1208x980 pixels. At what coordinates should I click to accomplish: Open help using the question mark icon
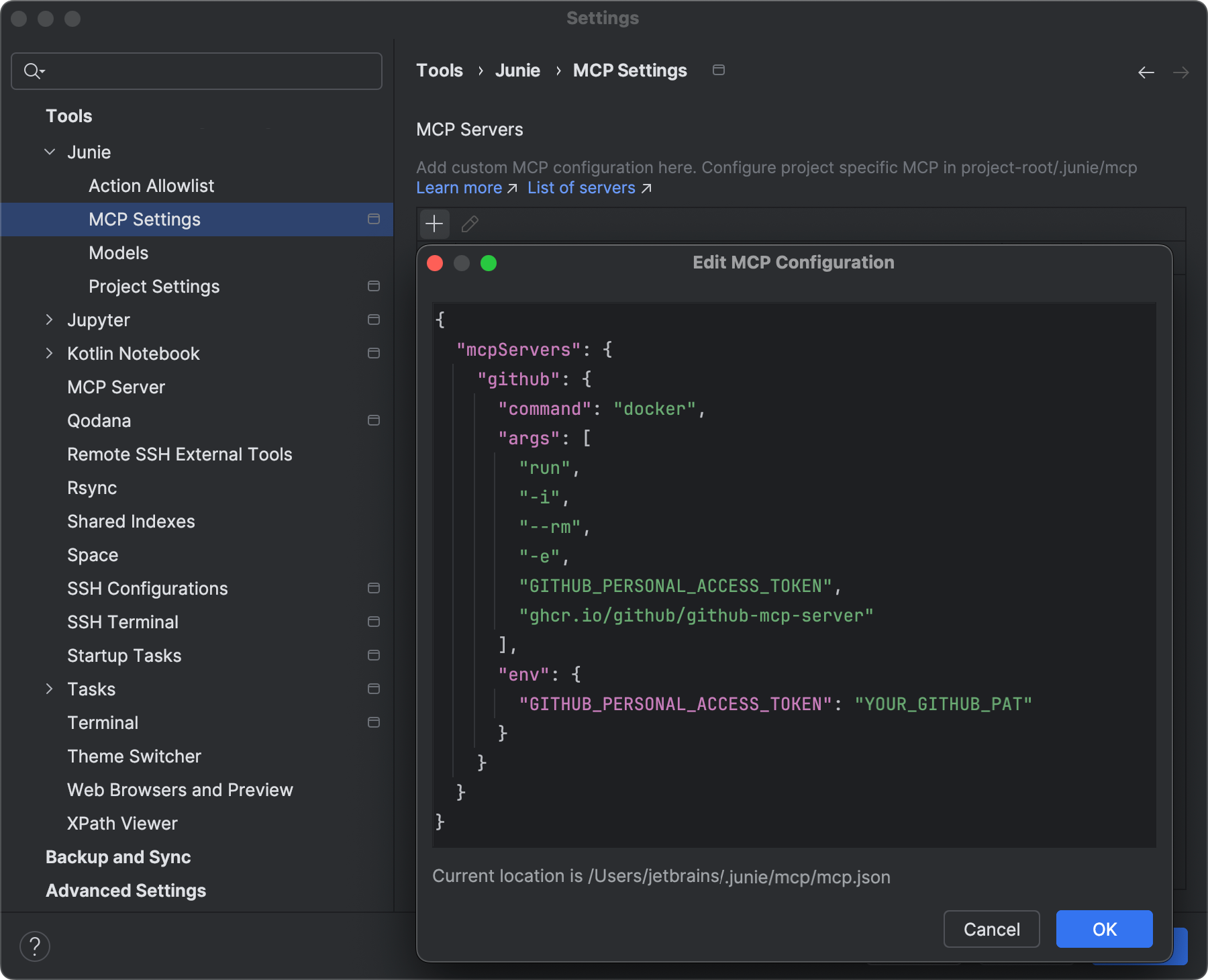coord(35,946)
